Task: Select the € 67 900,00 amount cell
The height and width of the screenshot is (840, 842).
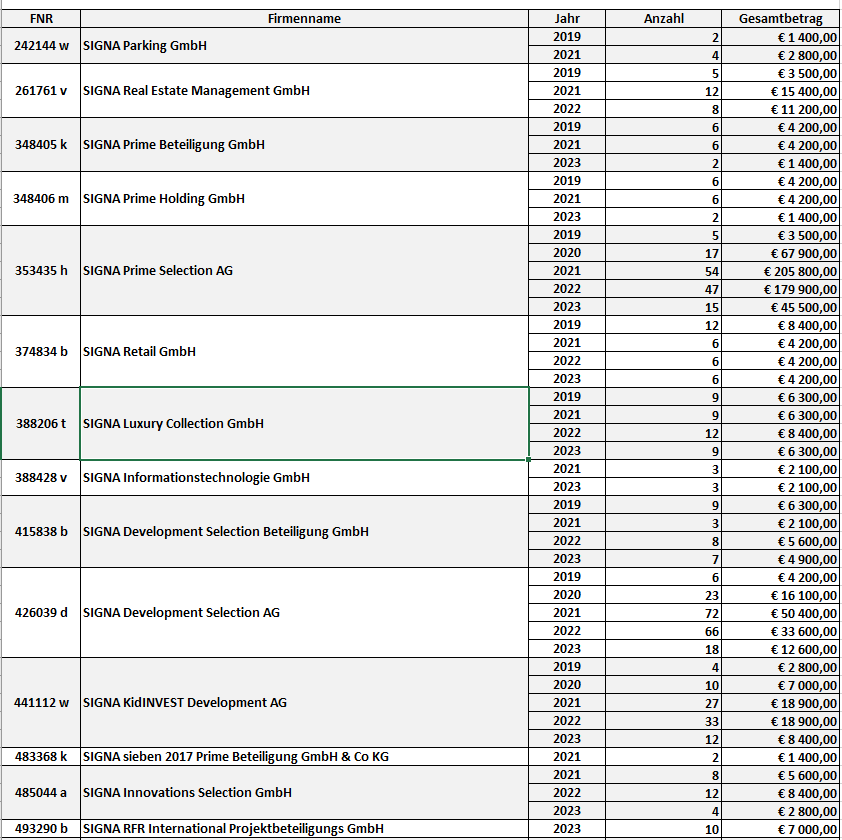Action: coord(780,253)
